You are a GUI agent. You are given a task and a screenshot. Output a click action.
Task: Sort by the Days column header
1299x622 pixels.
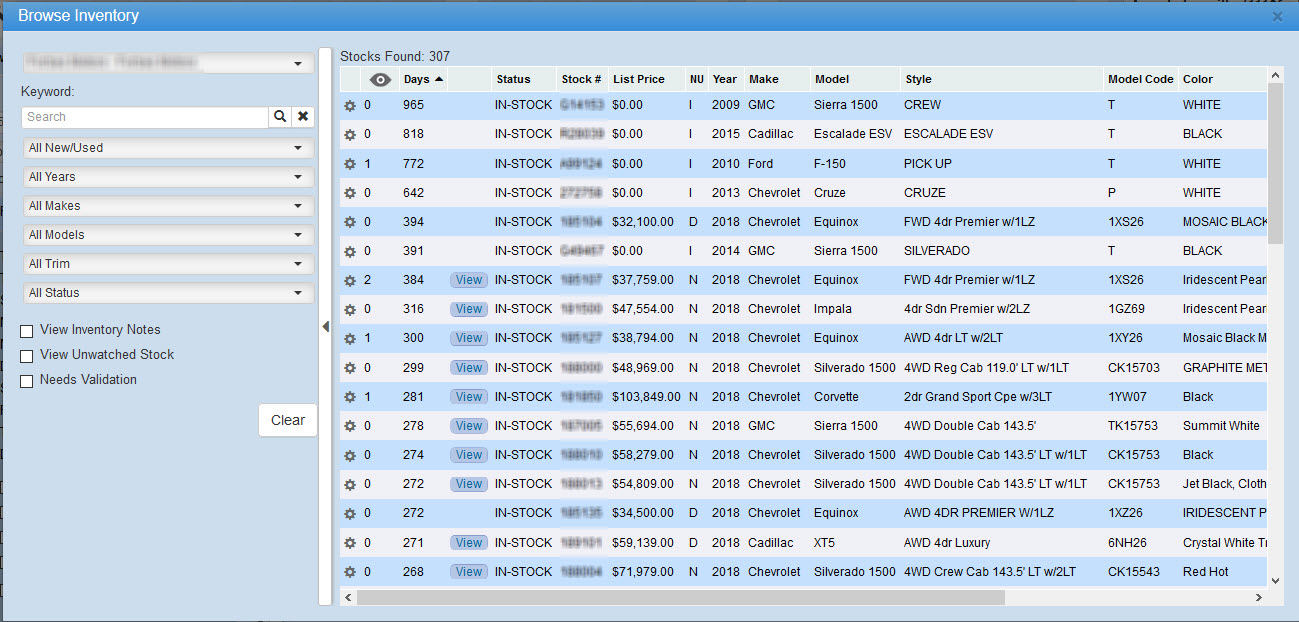pos(416,79)
